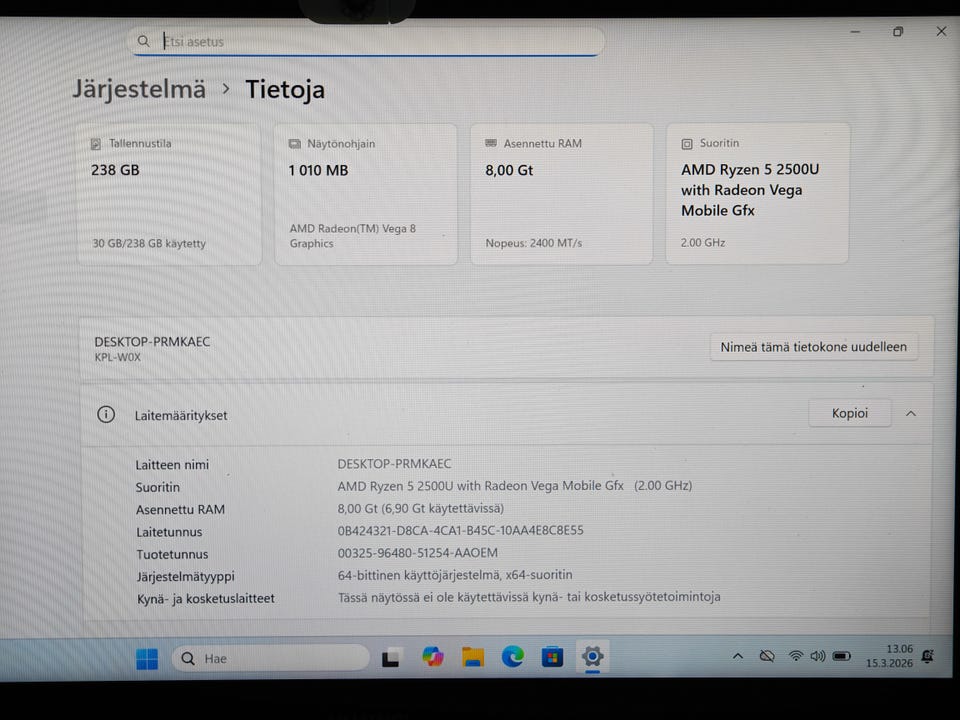Minimize the Settings window
This screenshot has height=720, width=960.
[855, 32]
